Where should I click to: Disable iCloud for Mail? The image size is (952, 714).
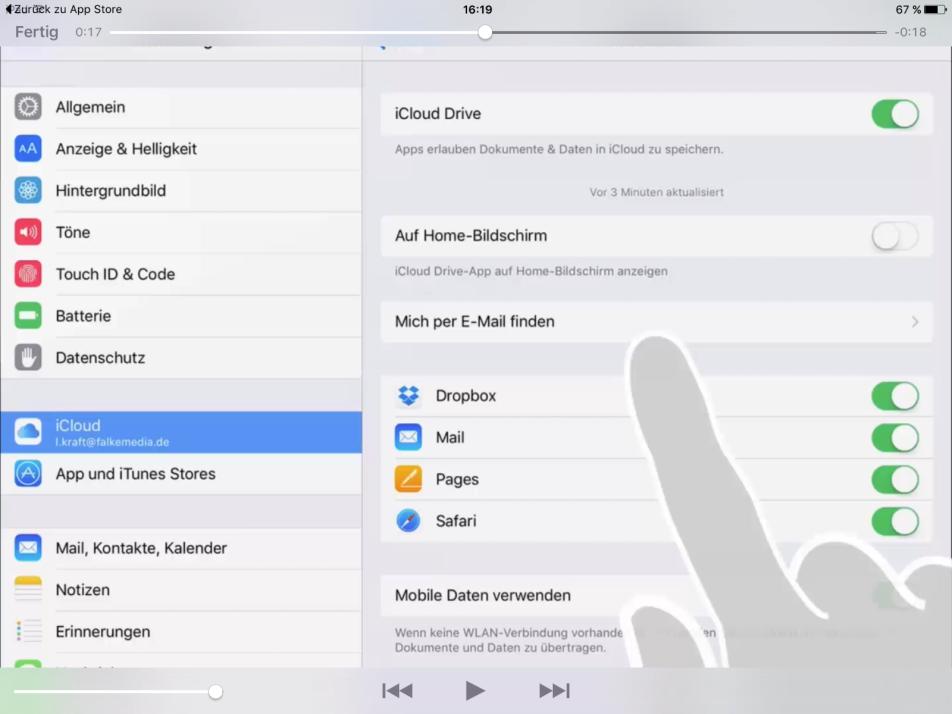point(895,438)
